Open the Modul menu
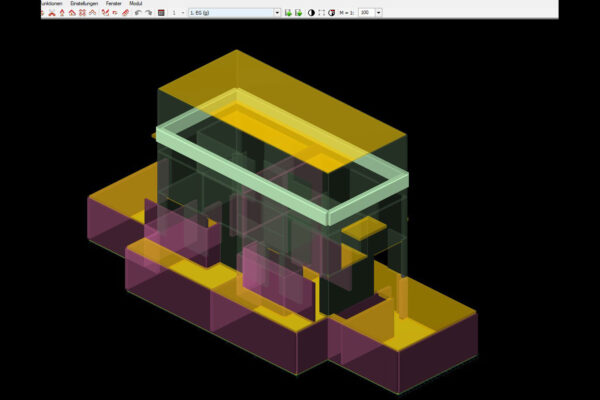The image size is (600, 400). coord(136,3)
